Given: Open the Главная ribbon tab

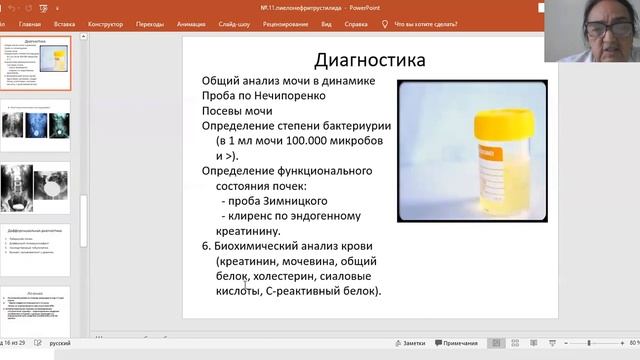Looking at the screenshot, I should [30, 24].
